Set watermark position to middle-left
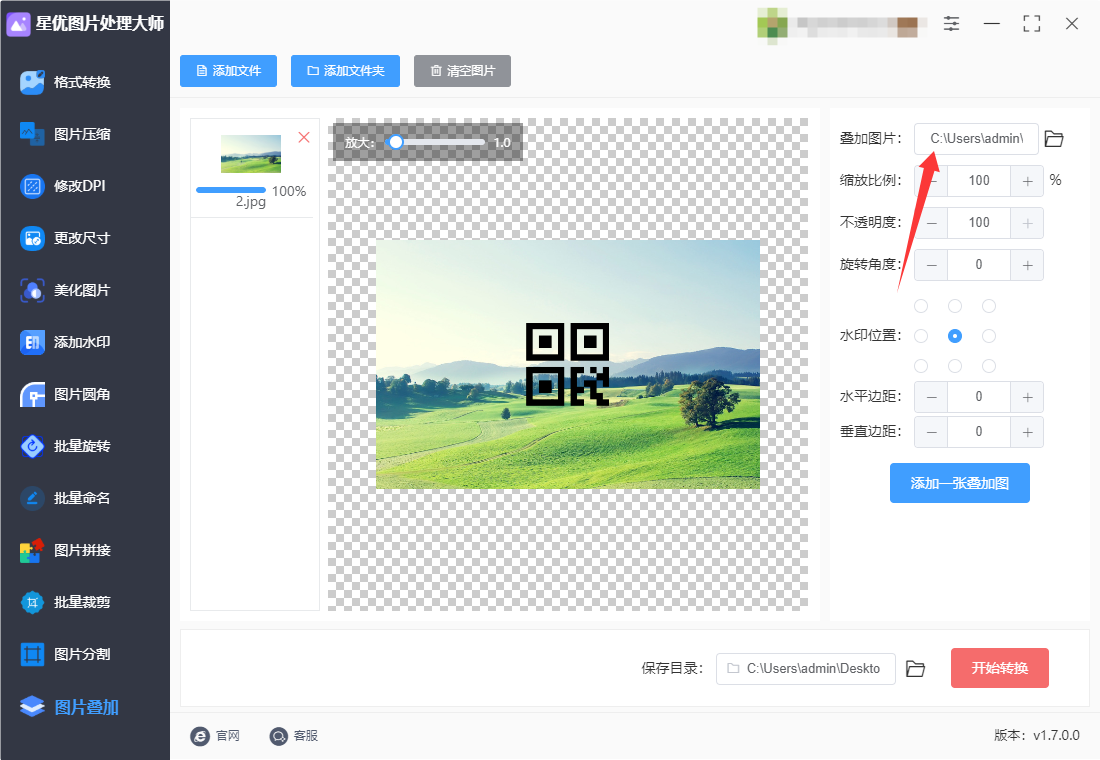Image resolution: width=1100 pixels, height=760 pixels. coord(921,336)
